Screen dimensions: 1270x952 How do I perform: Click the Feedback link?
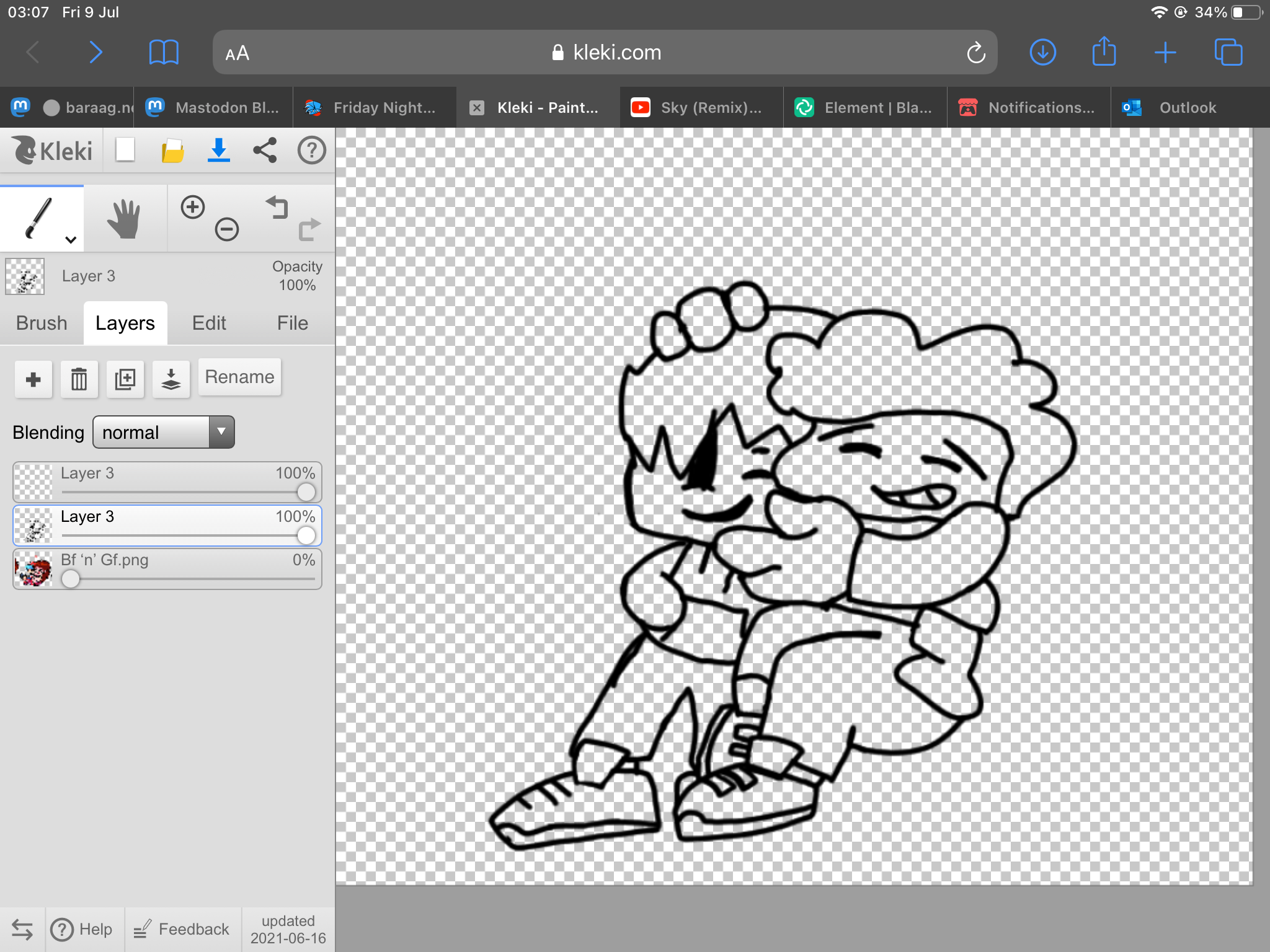[x=182, y=929]
